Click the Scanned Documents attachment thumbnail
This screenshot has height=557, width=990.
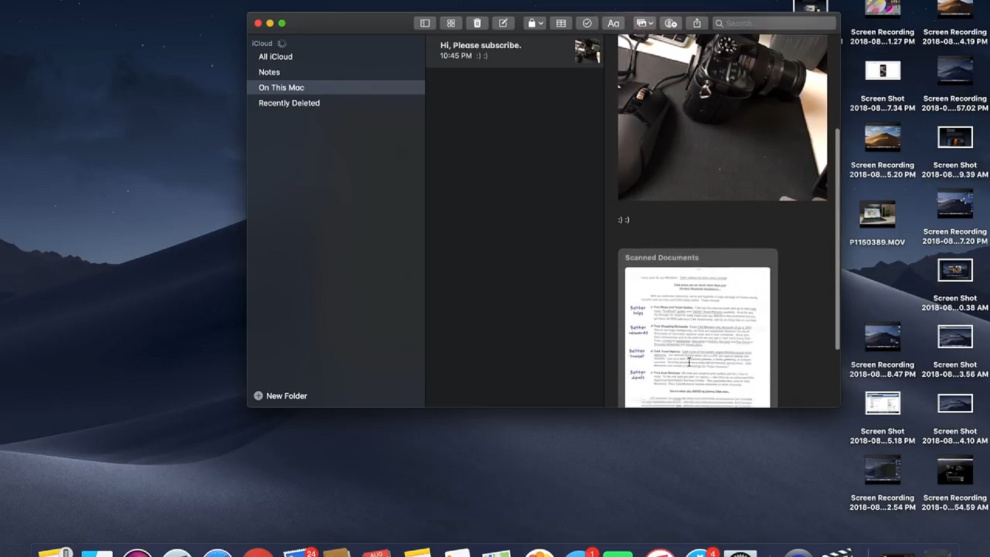click(697, 335)
